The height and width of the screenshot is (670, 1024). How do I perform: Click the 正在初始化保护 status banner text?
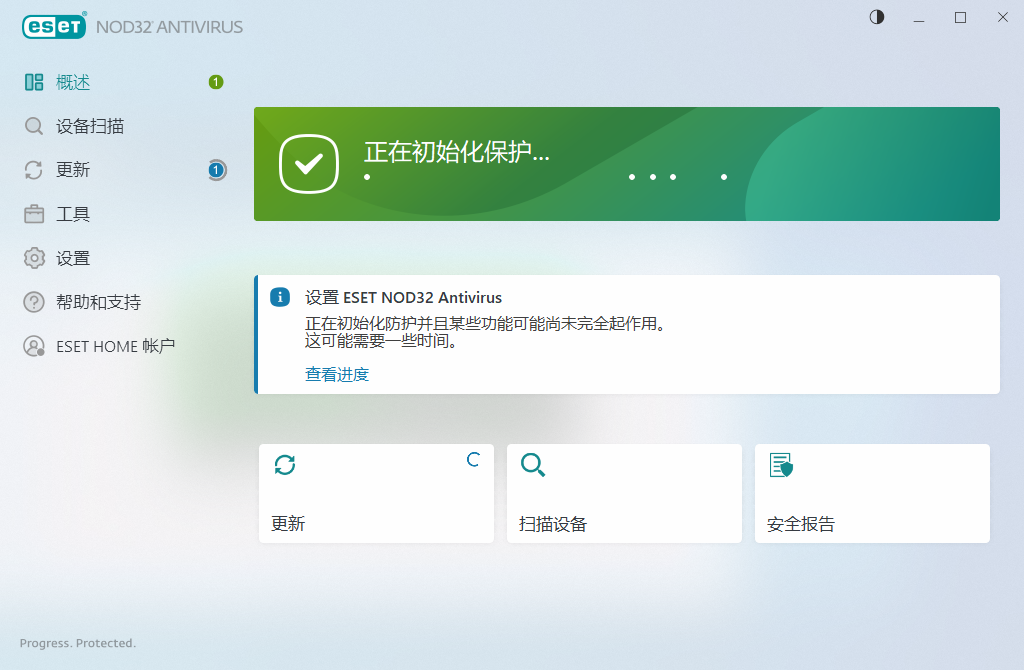click(x=456, y=152)
